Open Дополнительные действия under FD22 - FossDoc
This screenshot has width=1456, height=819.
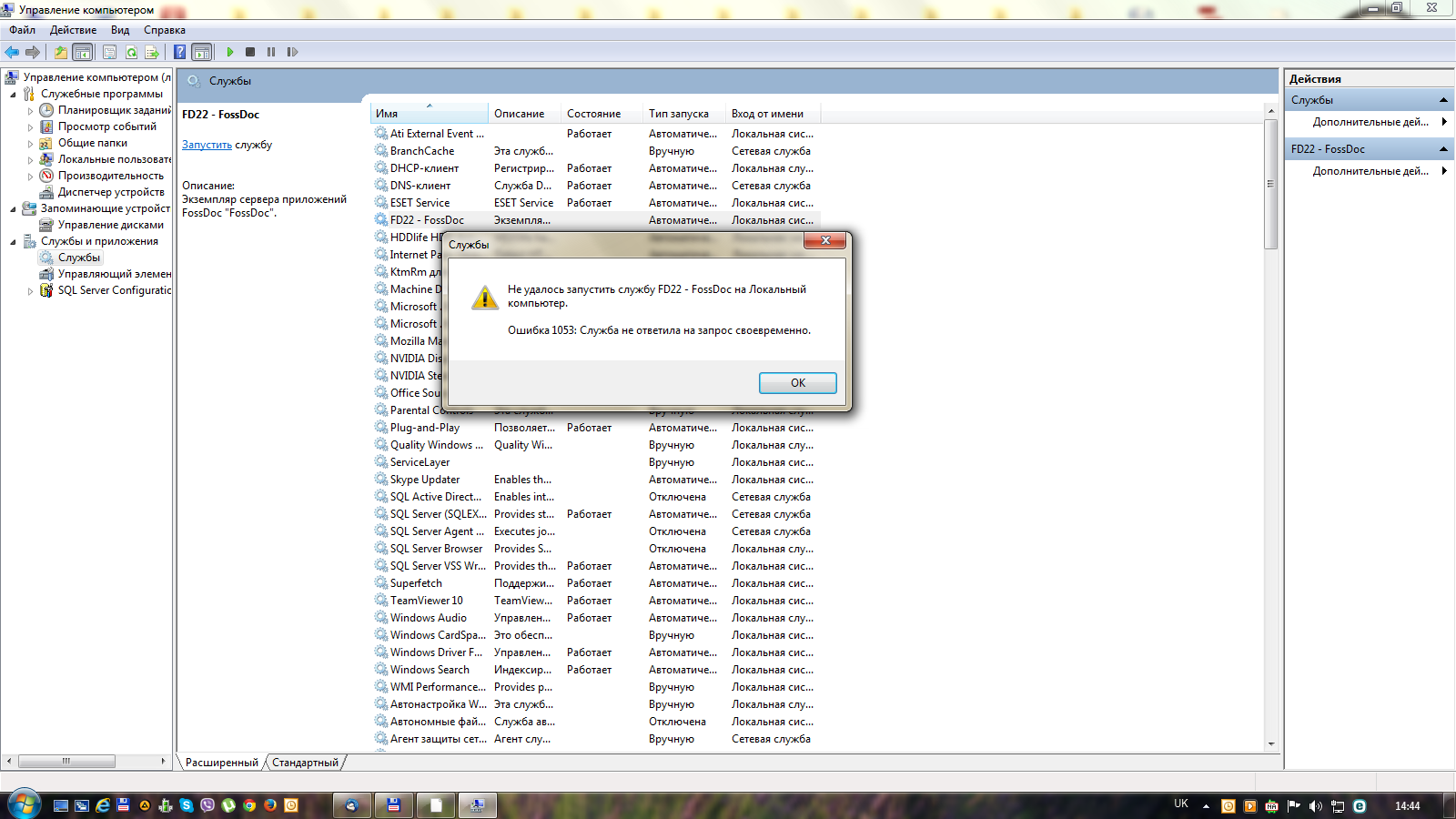click(x=1370, y=171)
